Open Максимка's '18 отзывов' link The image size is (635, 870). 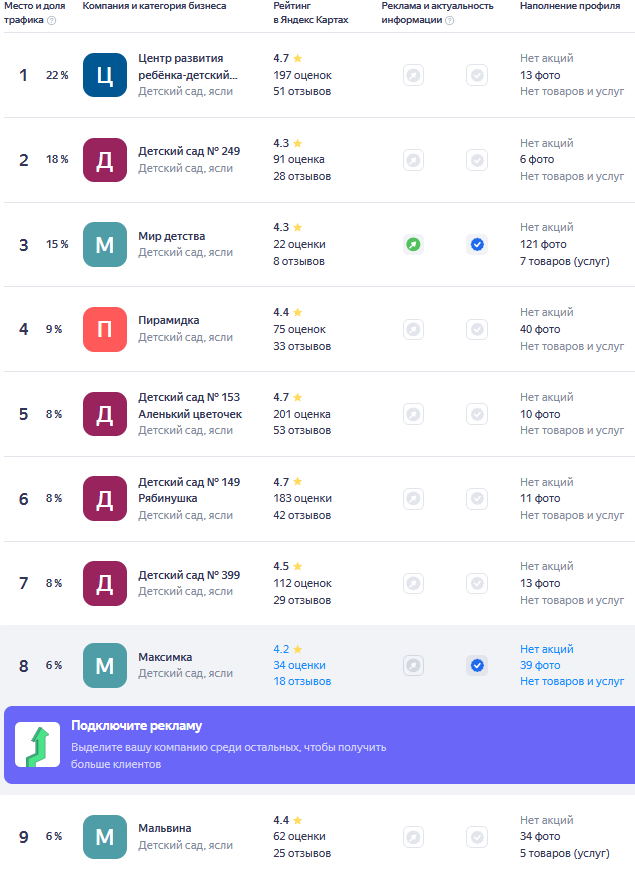point(302,681)
